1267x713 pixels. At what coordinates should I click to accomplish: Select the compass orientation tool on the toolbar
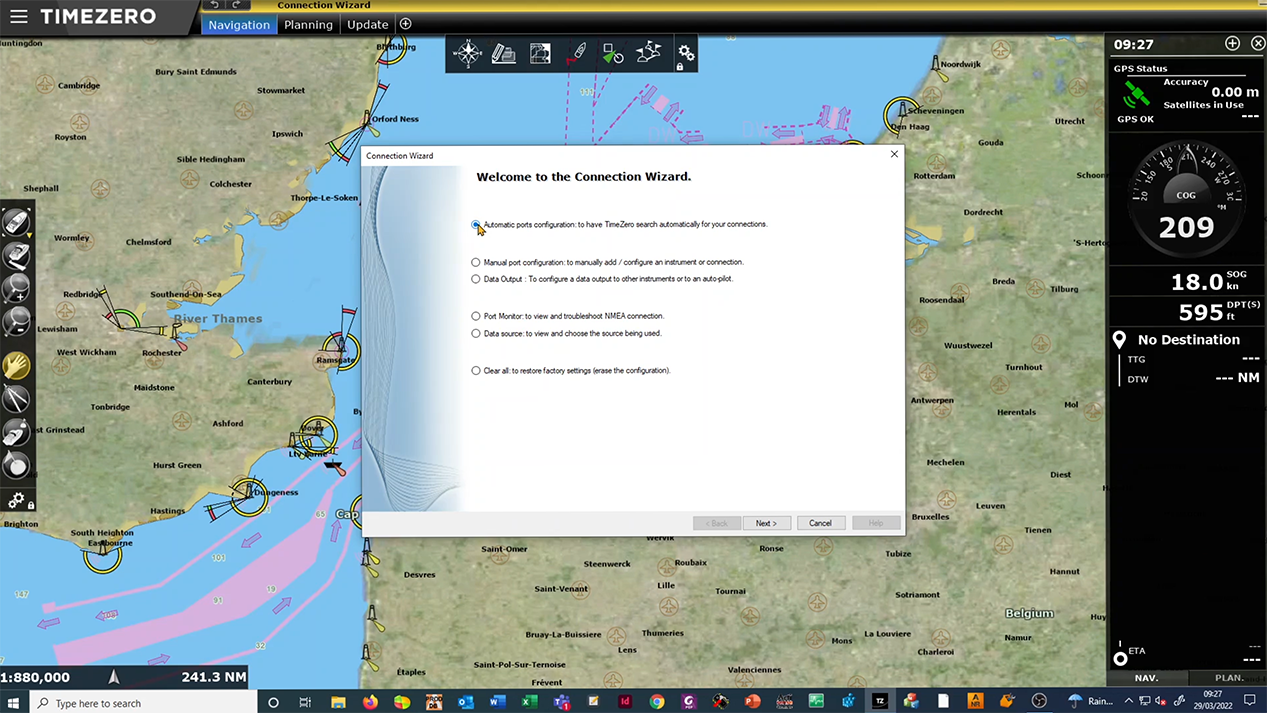point(468,53)
